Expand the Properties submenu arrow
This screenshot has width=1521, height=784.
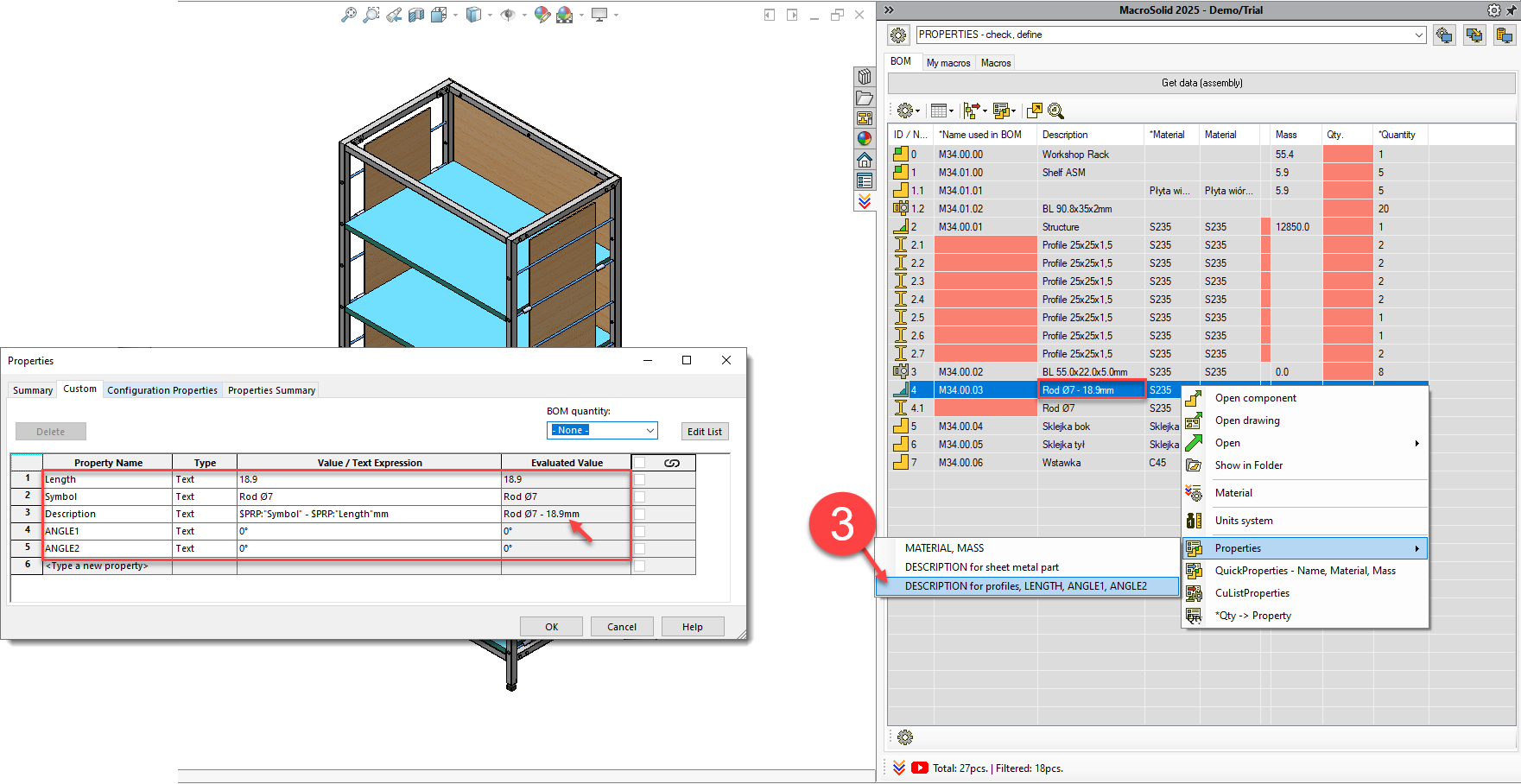[x=1416, y=548]
